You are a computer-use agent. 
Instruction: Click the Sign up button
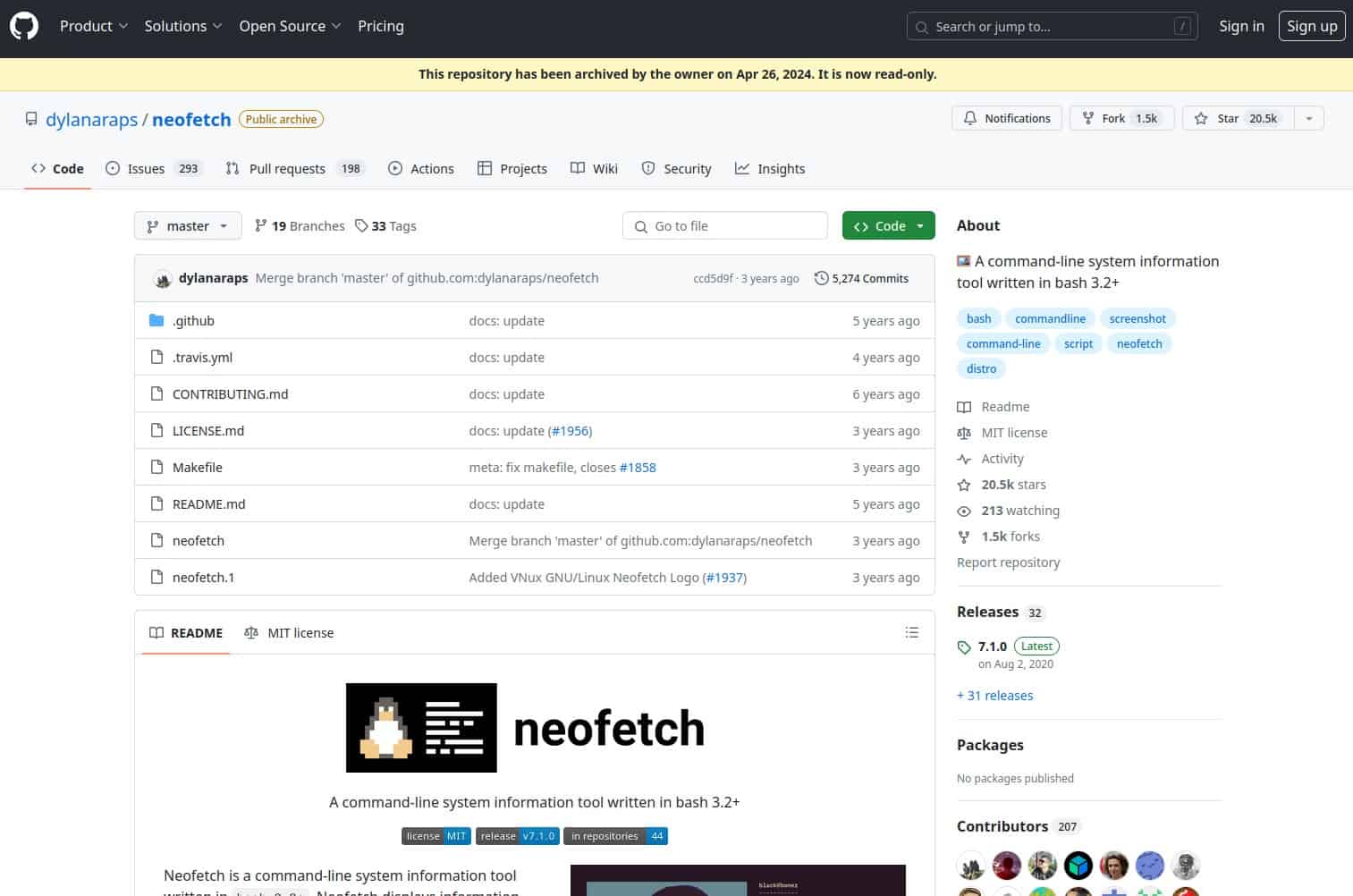(1311, 26)
